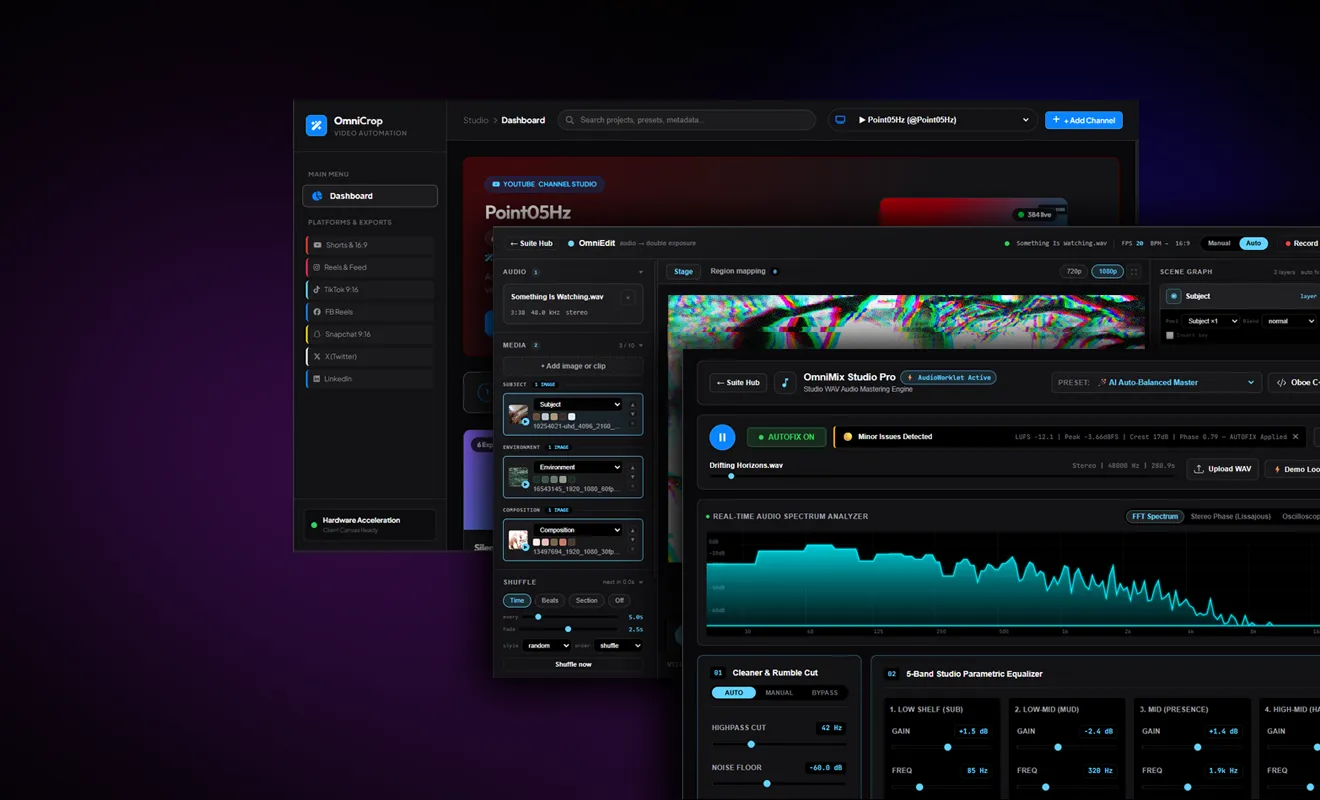Select the Stereo Phase (Lissajous) tab
Image resolution: width=1320 pixels, height=800 pixels.
pos(1229,517)
